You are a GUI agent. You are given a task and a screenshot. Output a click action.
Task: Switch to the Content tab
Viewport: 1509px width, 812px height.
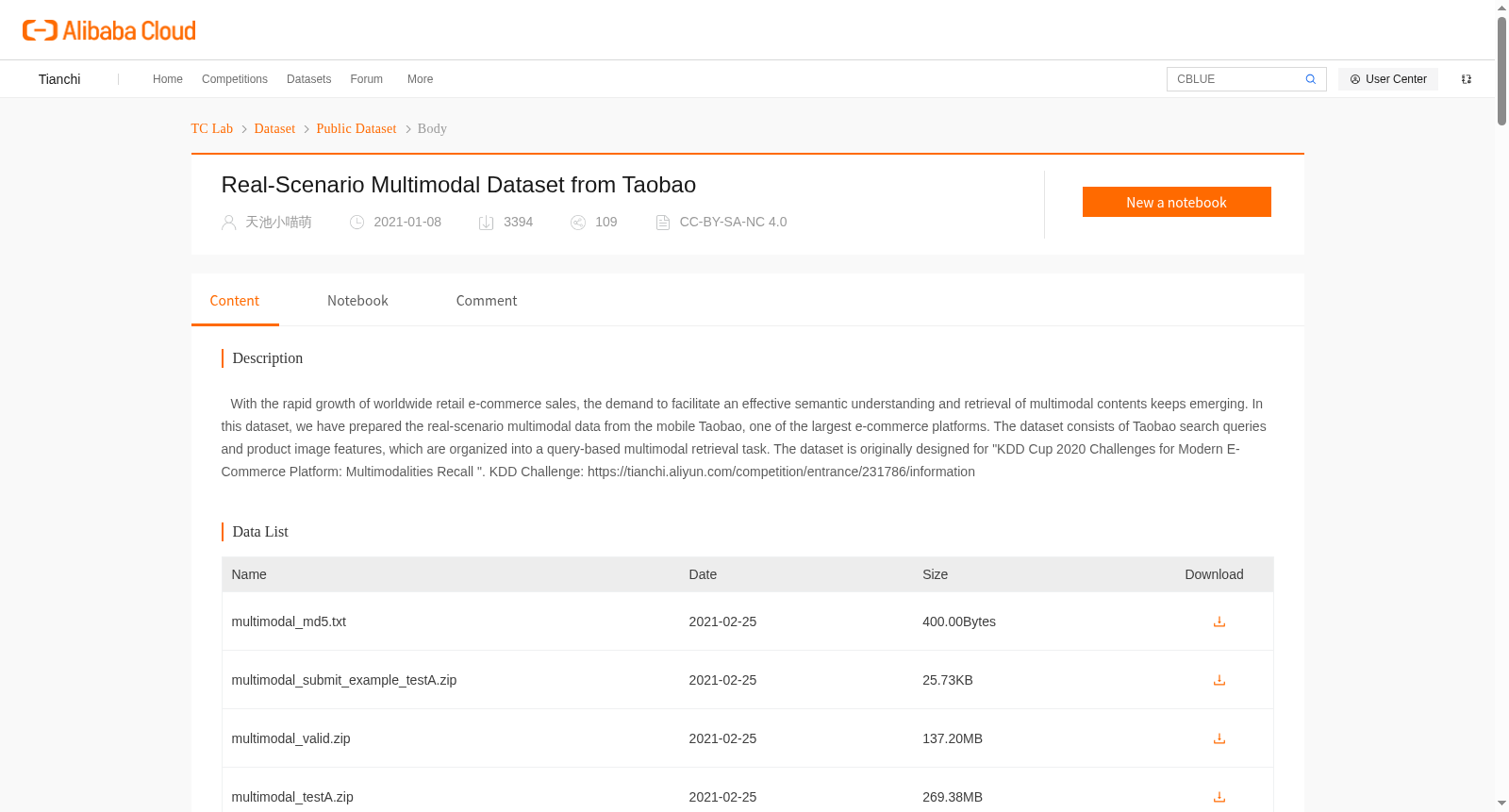(235, 301)
